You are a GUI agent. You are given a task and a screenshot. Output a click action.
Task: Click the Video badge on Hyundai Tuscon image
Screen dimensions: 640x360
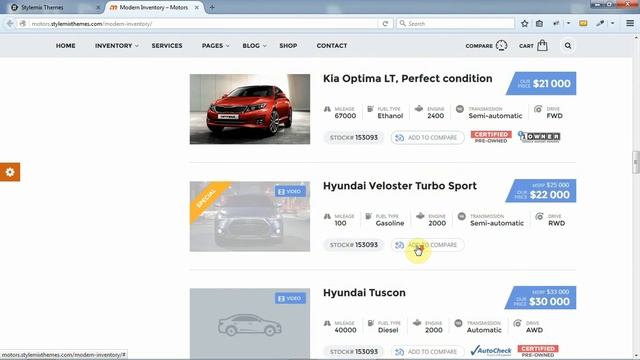click(x=290, y=298)
